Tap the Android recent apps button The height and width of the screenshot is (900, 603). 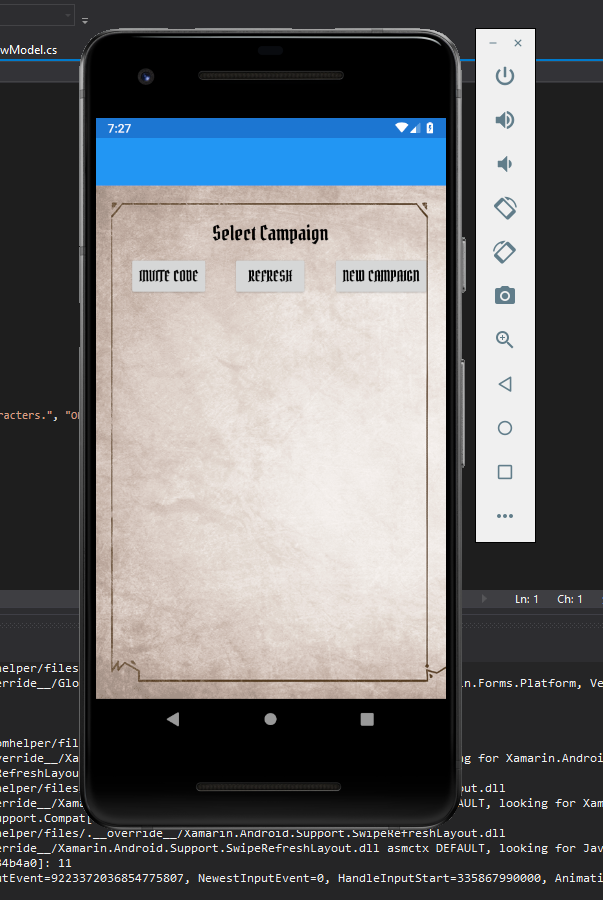[x=367, y=719]
